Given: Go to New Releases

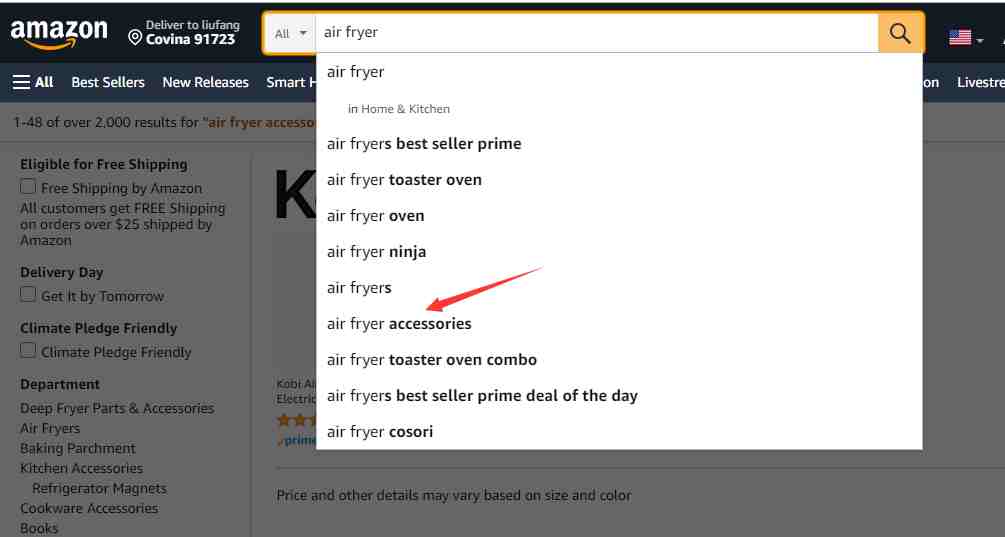Looking at the screenshot, I should coord(205,82).
